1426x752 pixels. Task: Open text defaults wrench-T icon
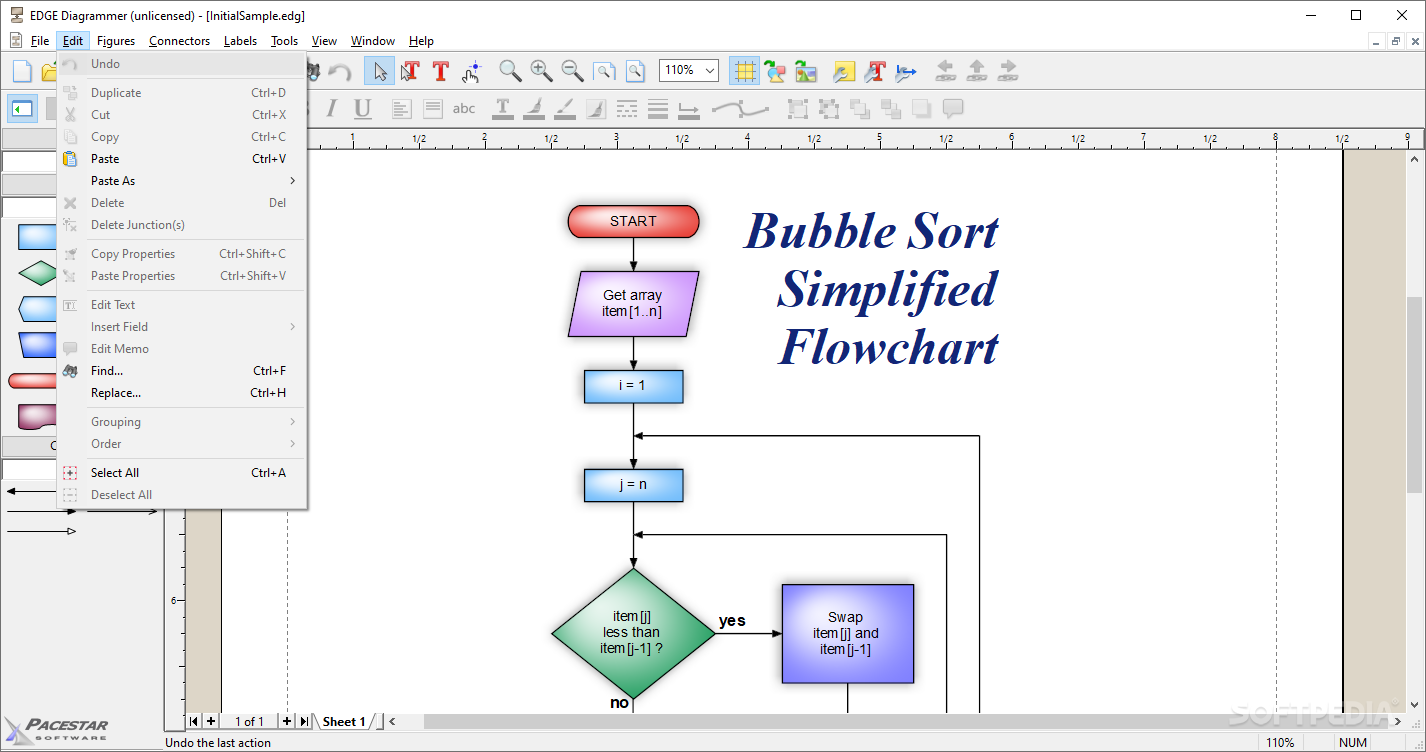(x=875, y=71)
